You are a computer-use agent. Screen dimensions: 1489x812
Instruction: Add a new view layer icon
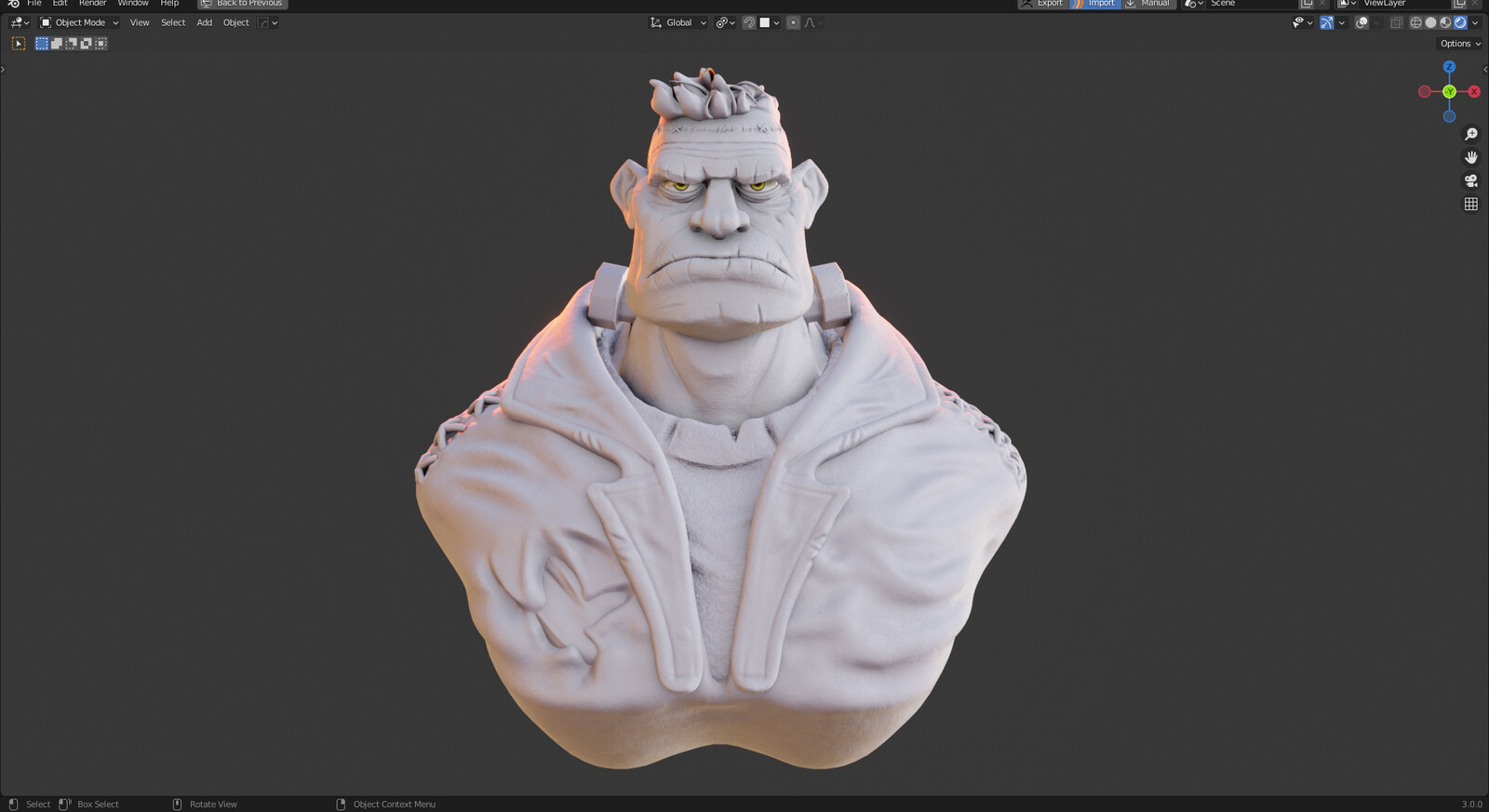(1459, 4)
